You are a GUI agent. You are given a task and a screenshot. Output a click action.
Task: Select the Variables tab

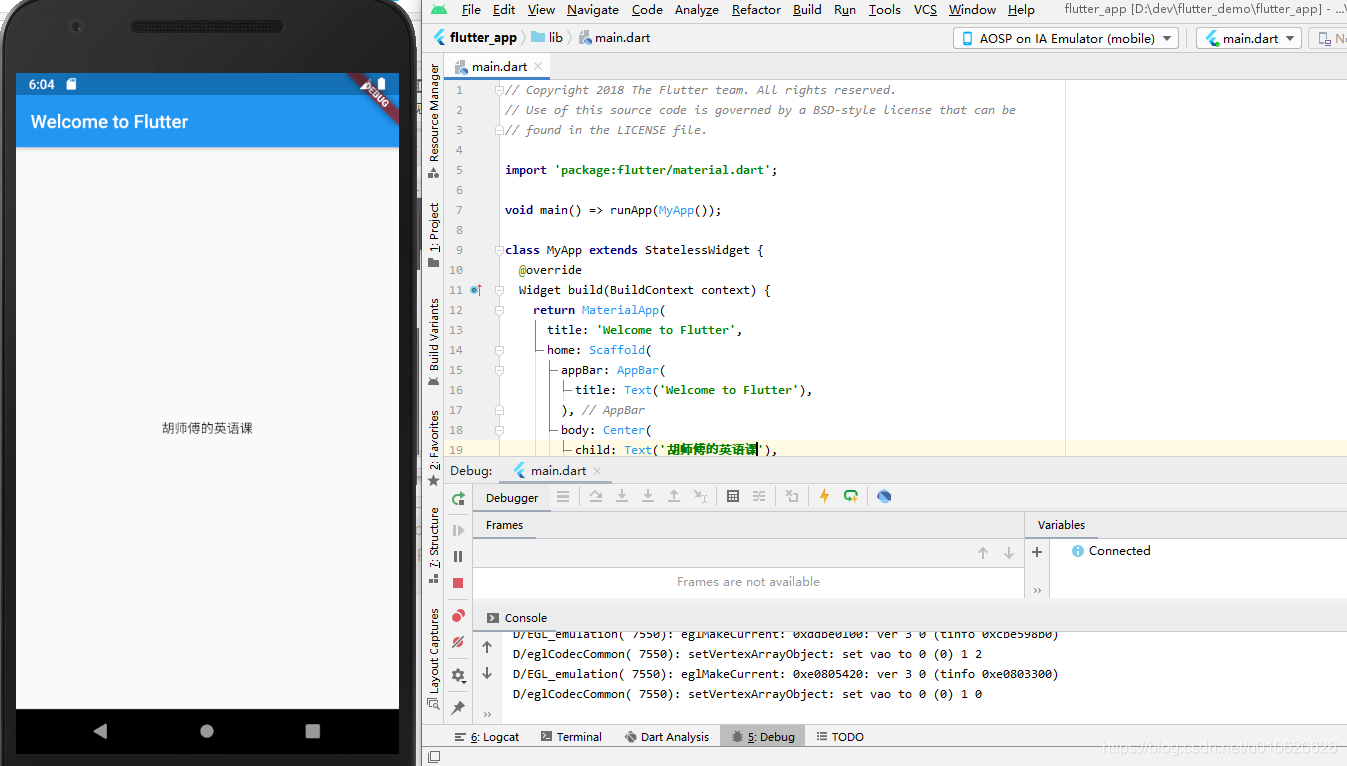point(1061,525)
